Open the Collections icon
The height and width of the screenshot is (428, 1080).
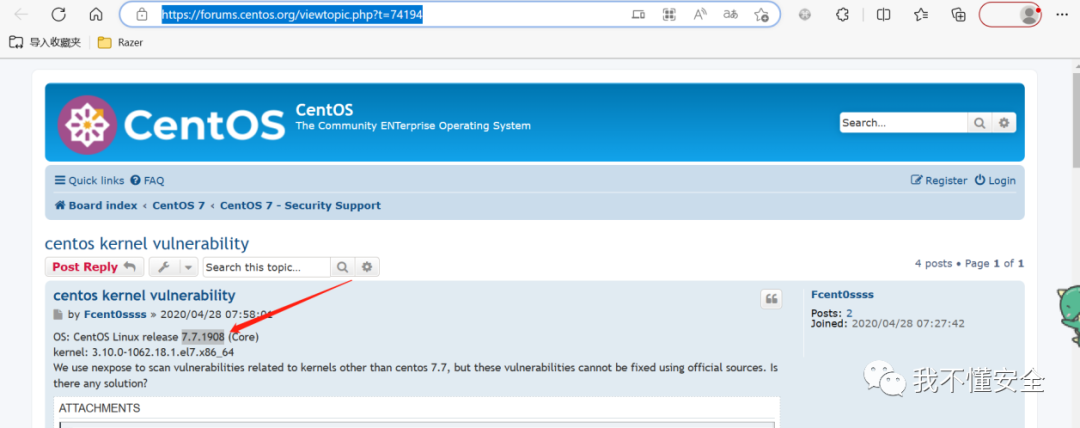[958, 14]
